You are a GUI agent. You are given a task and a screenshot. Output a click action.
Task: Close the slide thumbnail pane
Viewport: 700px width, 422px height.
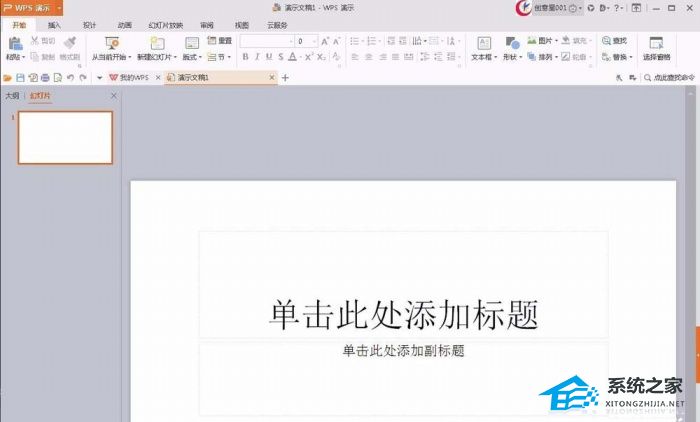(x=114, y=96)
